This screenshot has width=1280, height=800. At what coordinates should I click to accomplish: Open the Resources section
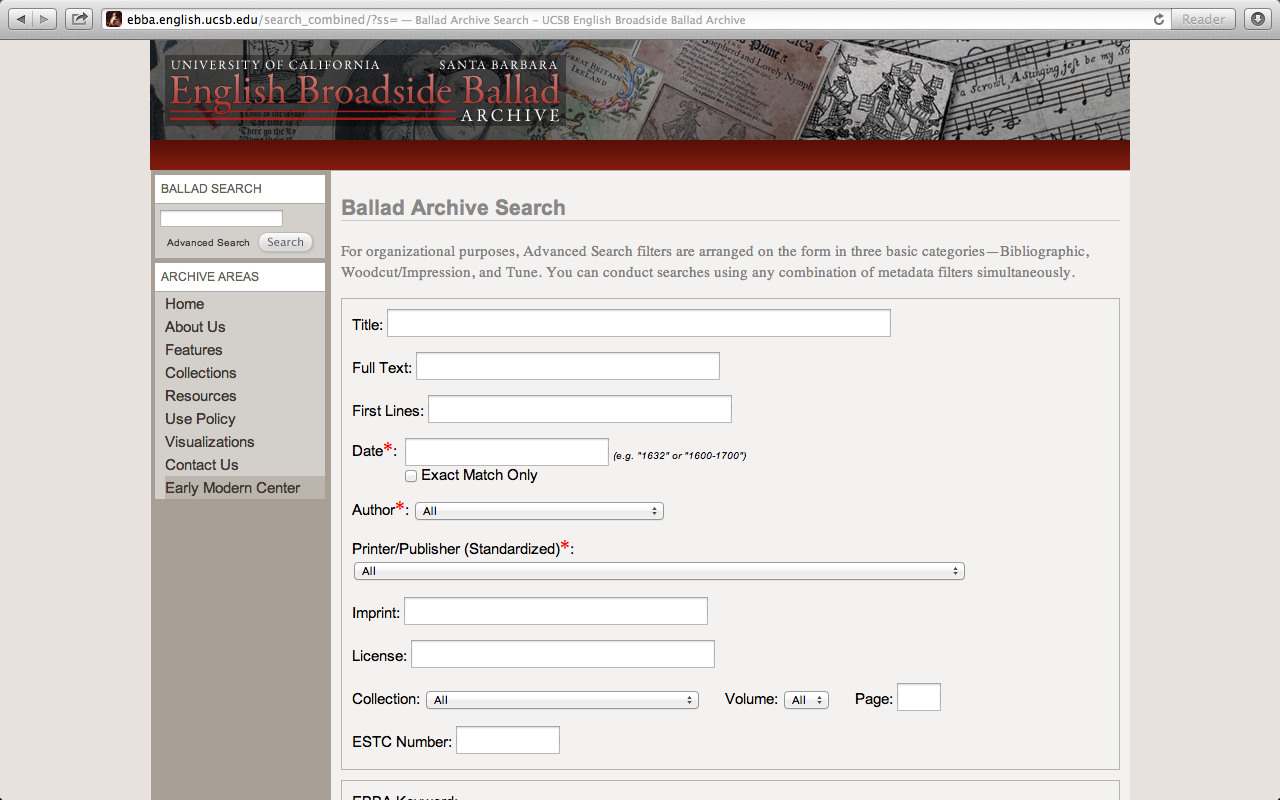(x=201, y=396)
